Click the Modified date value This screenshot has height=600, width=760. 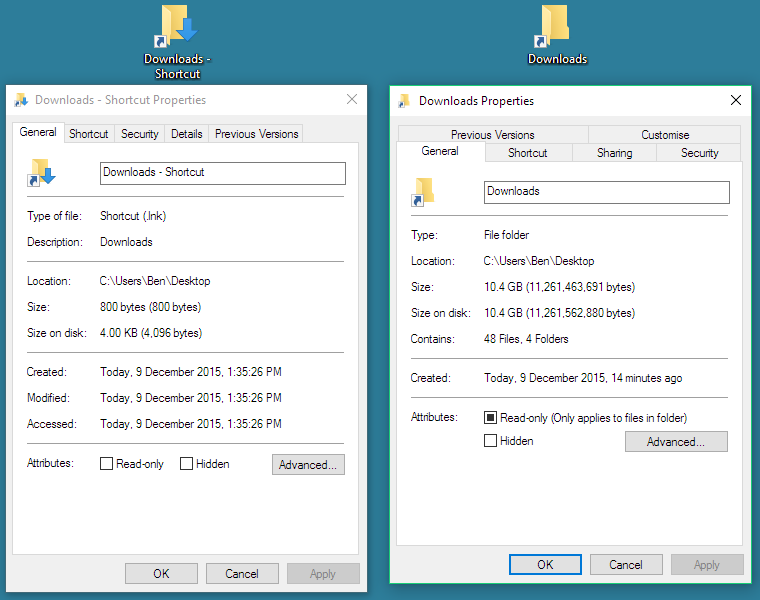pos(190,398)
